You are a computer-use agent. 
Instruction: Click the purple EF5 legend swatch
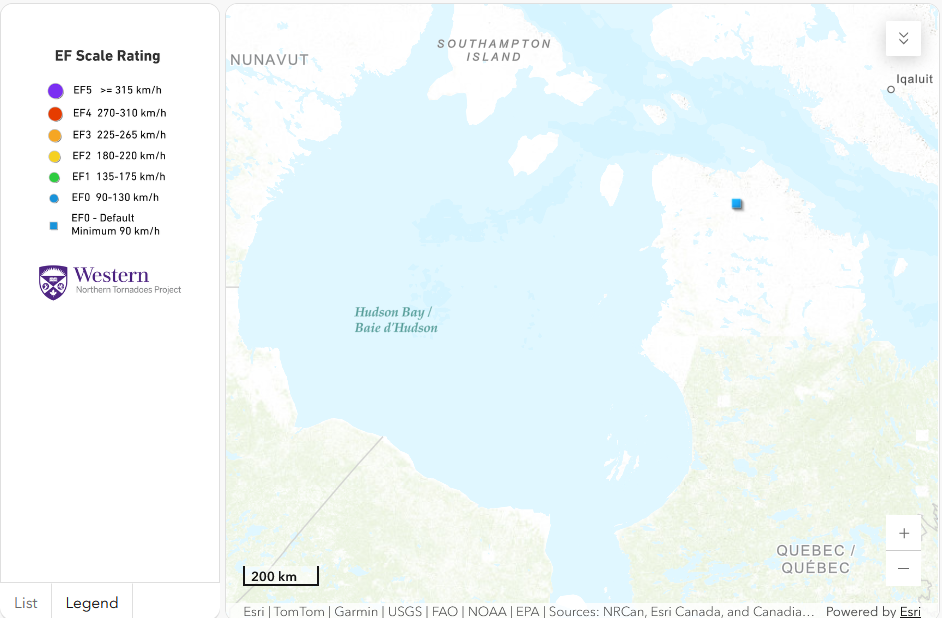point(56,91)
